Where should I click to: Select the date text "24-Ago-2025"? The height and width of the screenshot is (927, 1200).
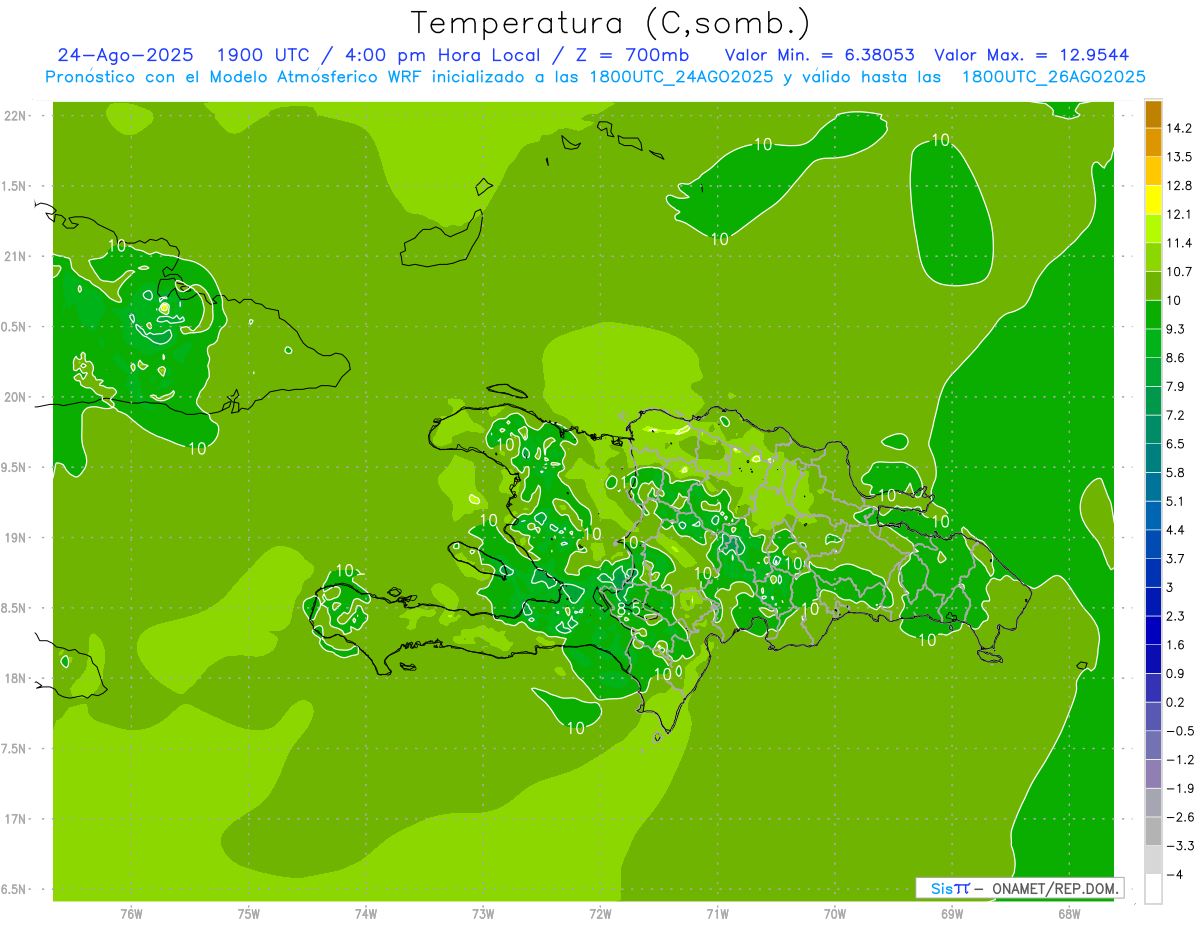click(x=124, y=55)
